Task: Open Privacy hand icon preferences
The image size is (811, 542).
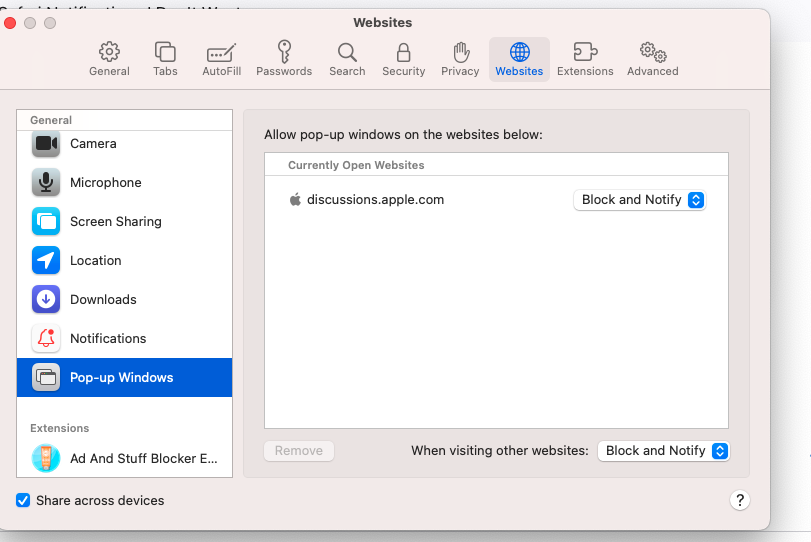Action: coord(460,59)
